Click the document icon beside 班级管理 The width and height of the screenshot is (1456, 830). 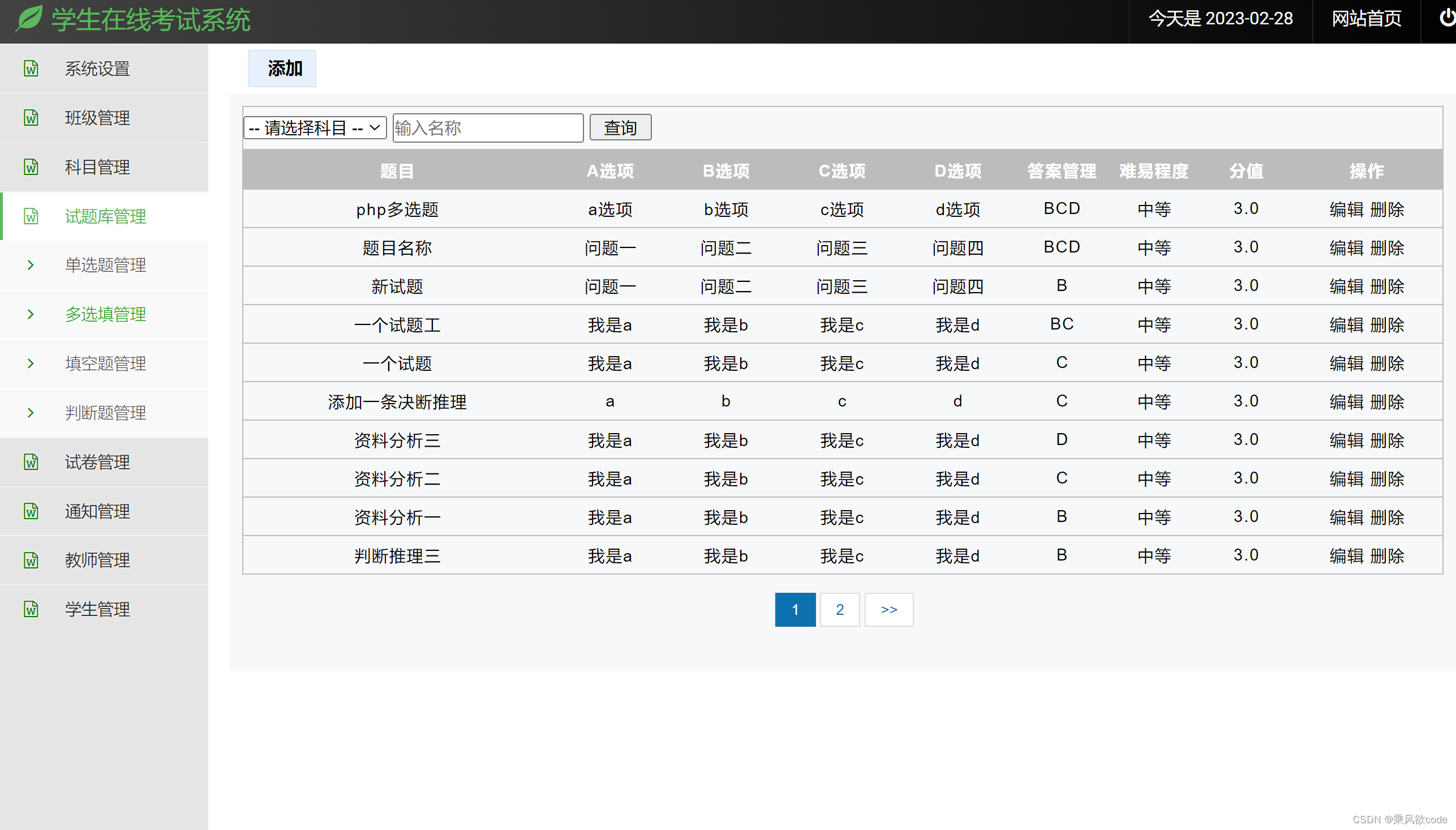pos(31,118)
